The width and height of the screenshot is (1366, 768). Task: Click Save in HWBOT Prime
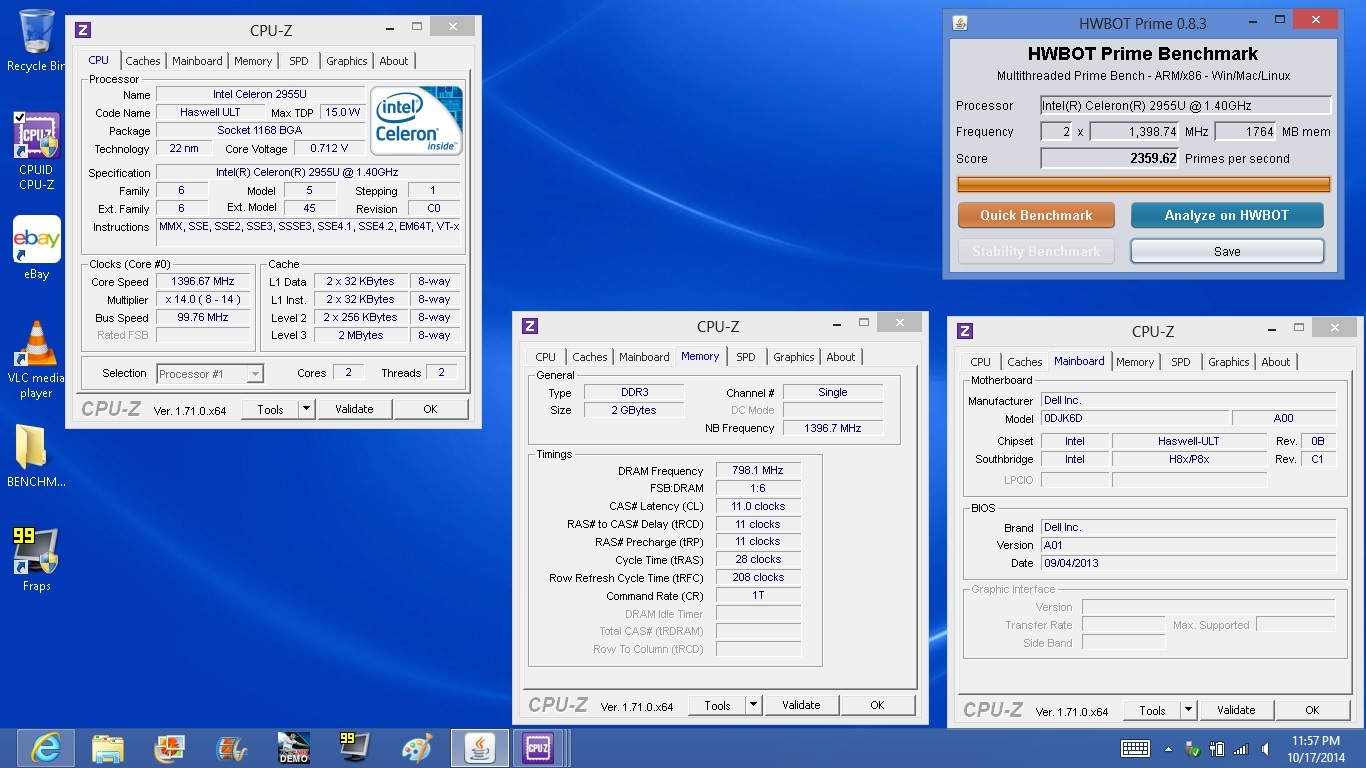pos(1227,251)
